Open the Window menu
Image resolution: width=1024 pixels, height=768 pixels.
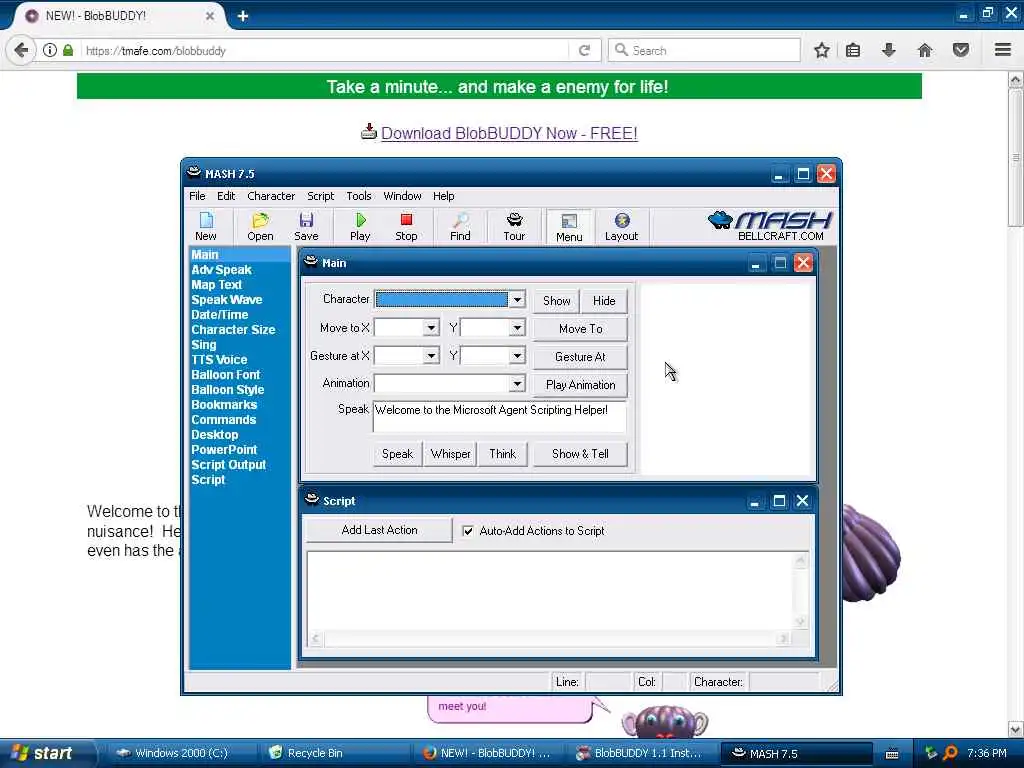[x=402, y=196]
